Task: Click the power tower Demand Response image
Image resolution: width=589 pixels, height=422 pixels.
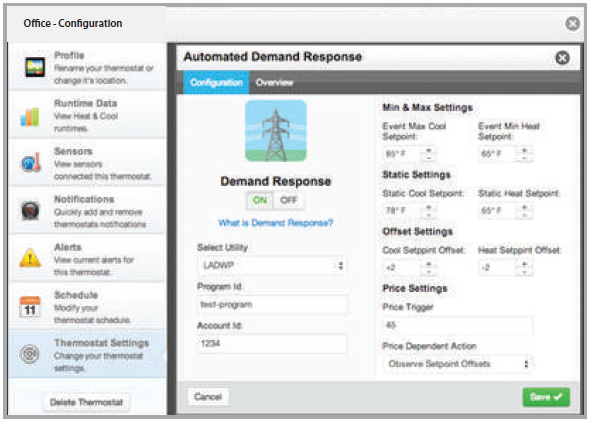Action: point(276,131)
